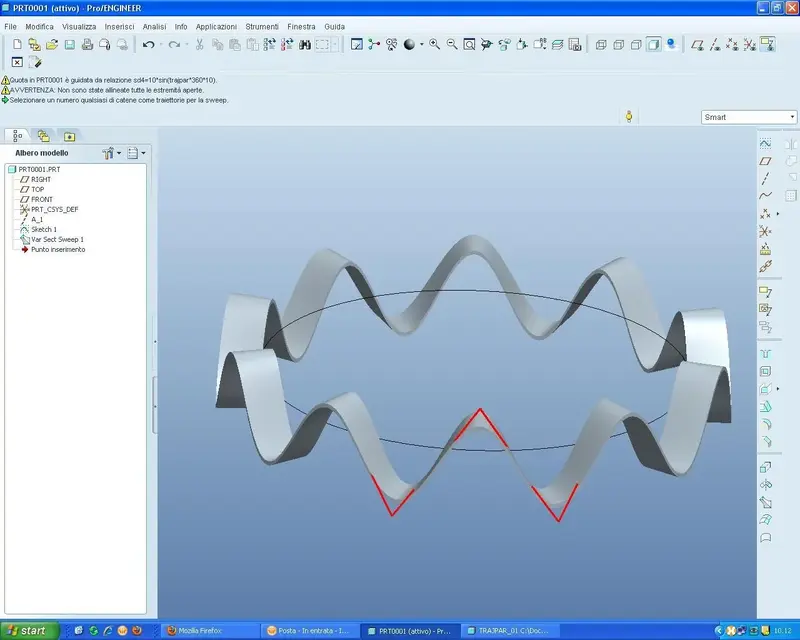Select the datum Curve tool in right toolbar
800x640 pixels.
tap(765, 195)
